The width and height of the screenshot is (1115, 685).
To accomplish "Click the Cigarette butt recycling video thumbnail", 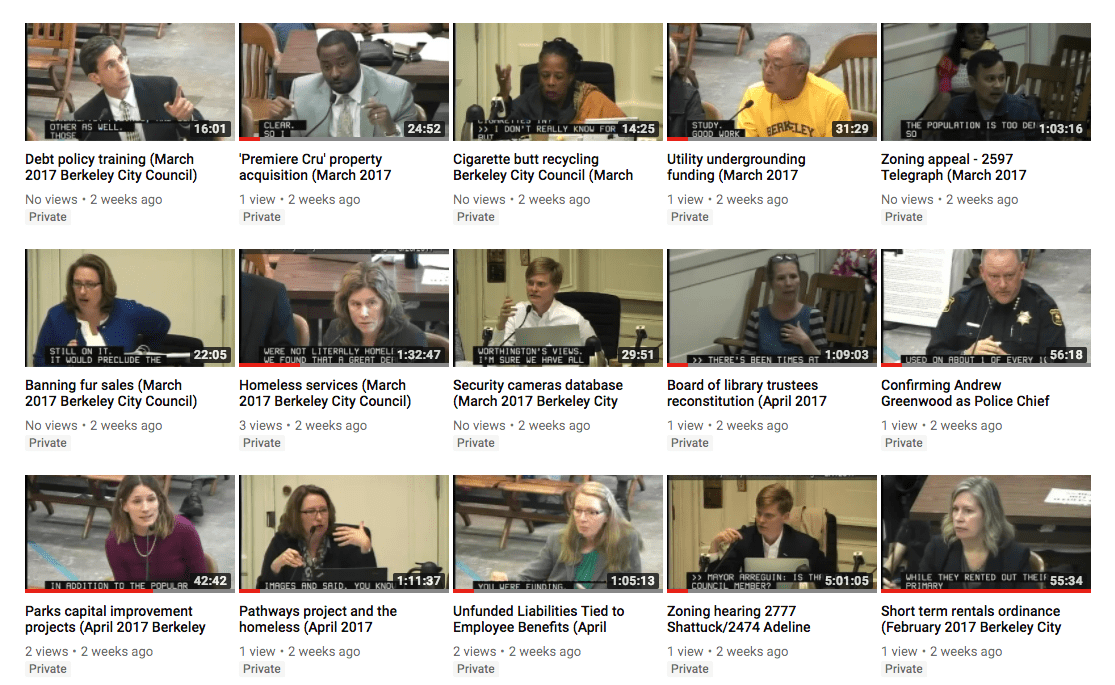I will pyautogui.click(x=558, y=82).
